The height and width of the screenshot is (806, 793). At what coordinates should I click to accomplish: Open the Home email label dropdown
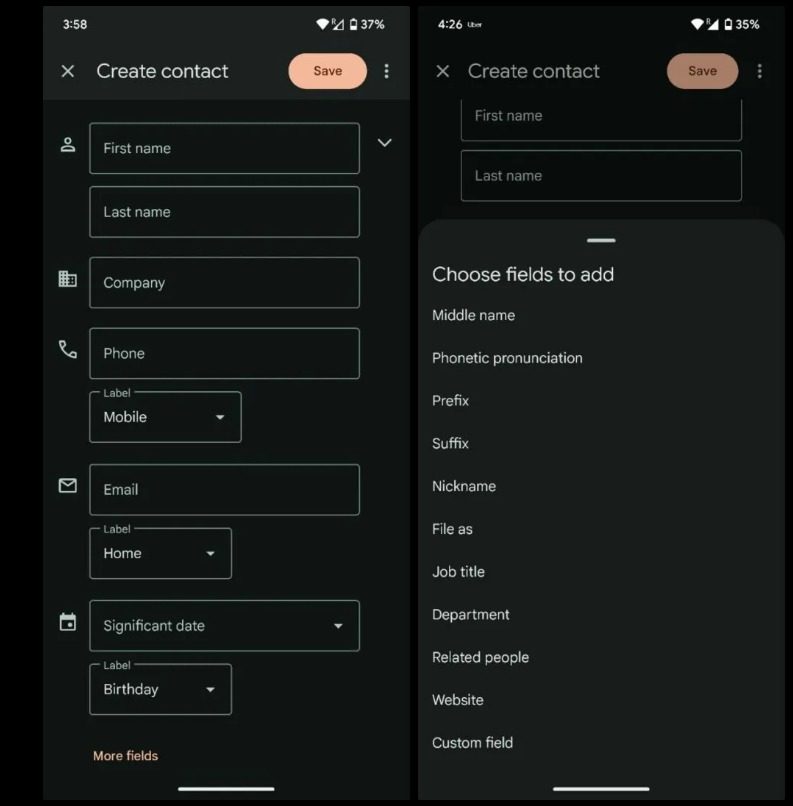160,553
